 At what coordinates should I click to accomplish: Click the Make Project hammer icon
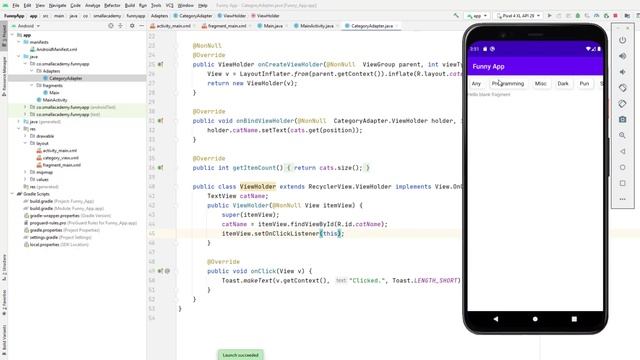coord(456,16)
